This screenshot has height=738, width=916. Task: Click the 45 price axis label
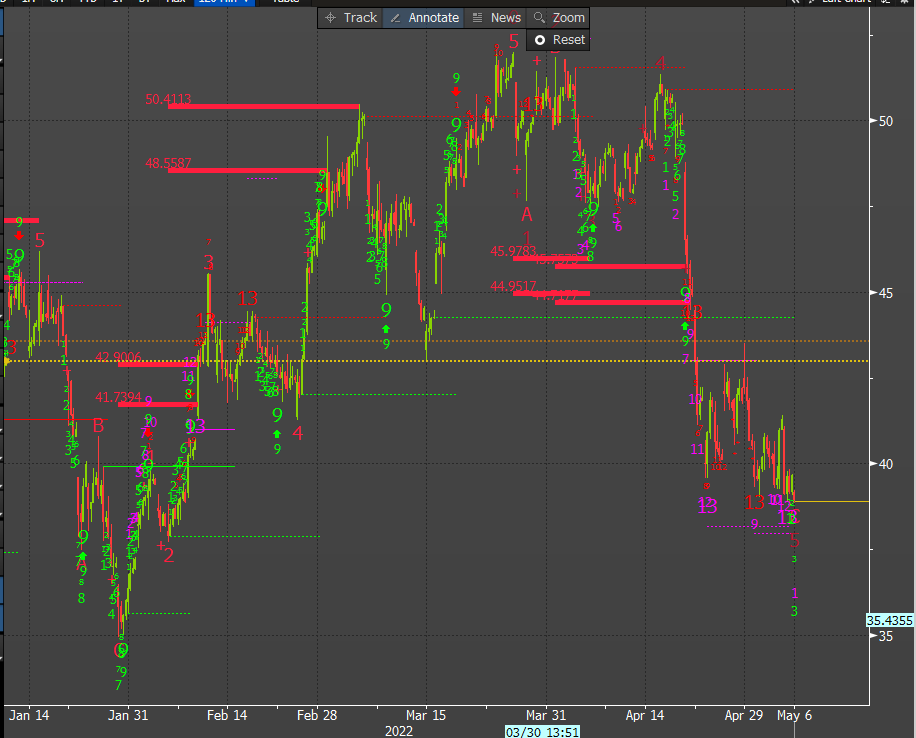(886, 293)
